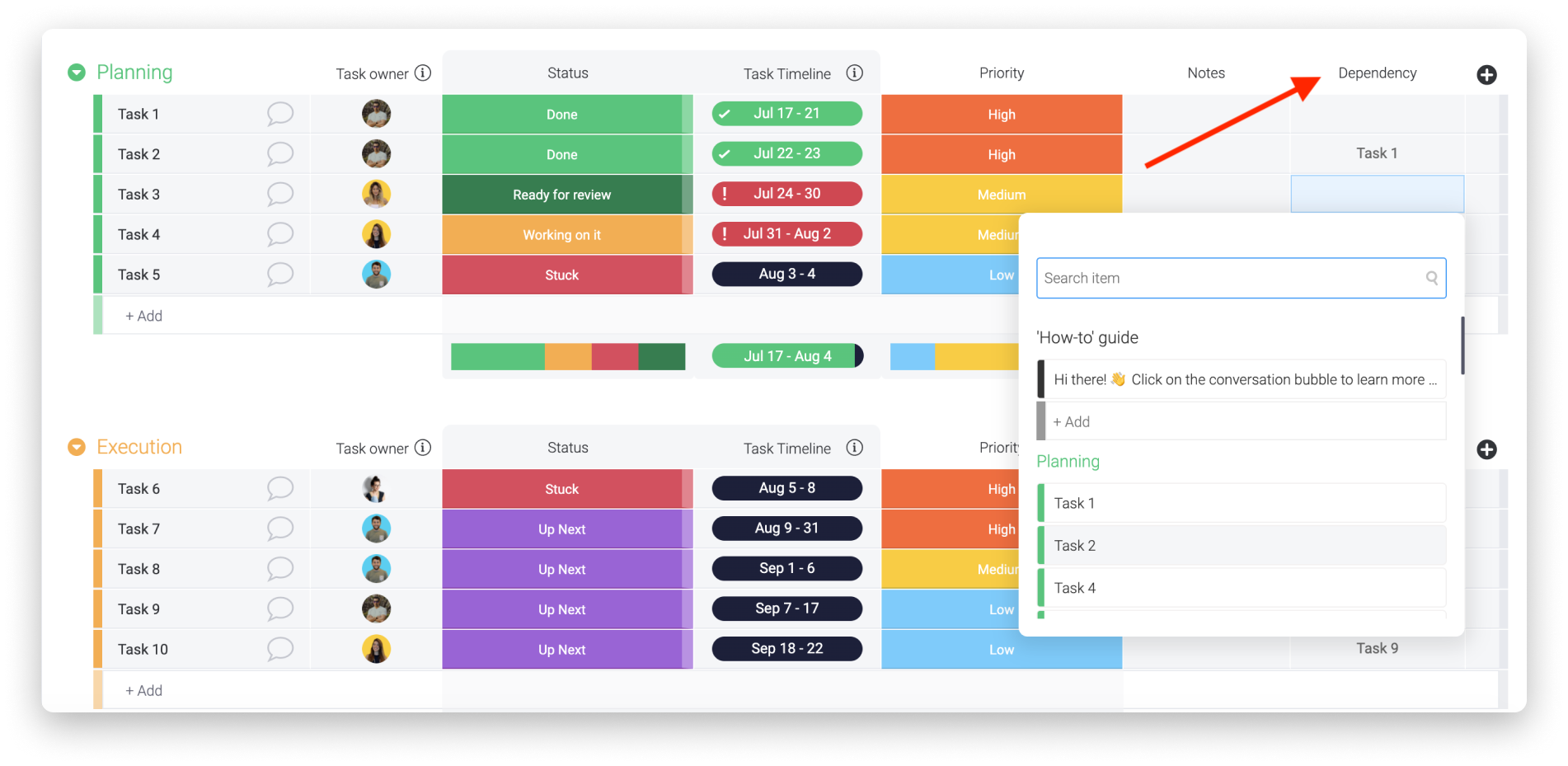Click the Execution group title
This screenshot has height=766, width=1568.
coord(139,447)
